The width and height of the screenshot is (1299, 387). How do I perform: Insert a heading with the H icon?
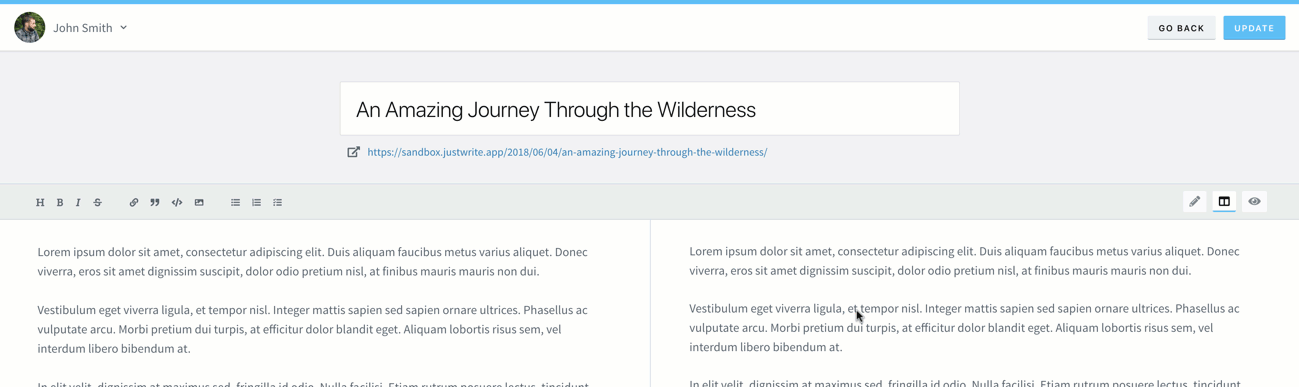pyautogui.click(x=40, y=202)
